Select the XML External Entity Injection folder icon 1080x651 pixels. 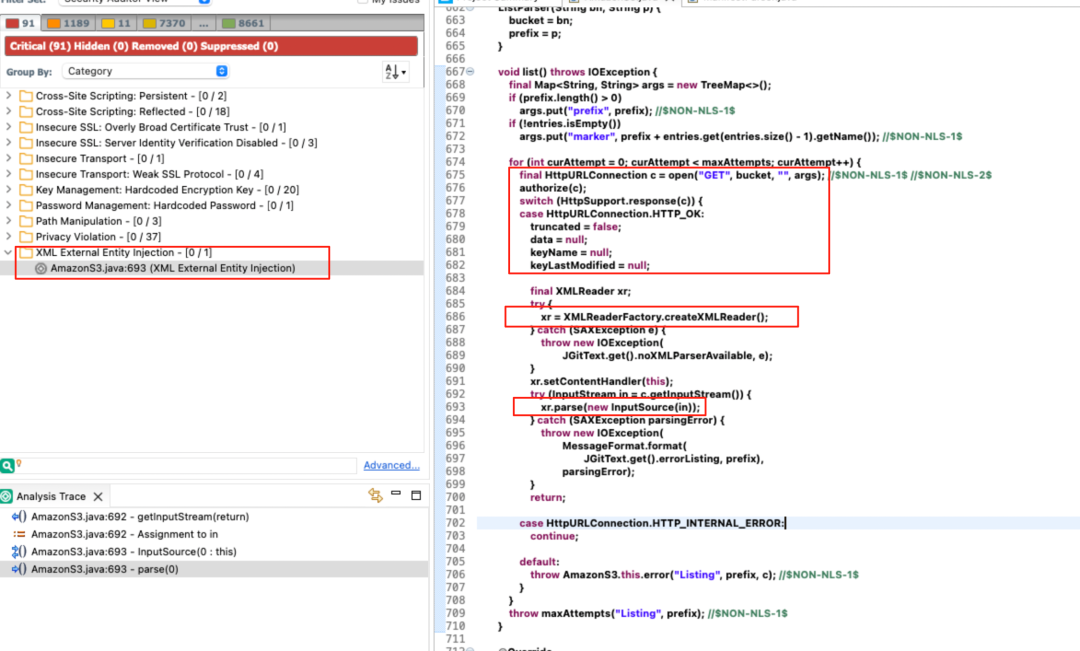click(26, 253)
